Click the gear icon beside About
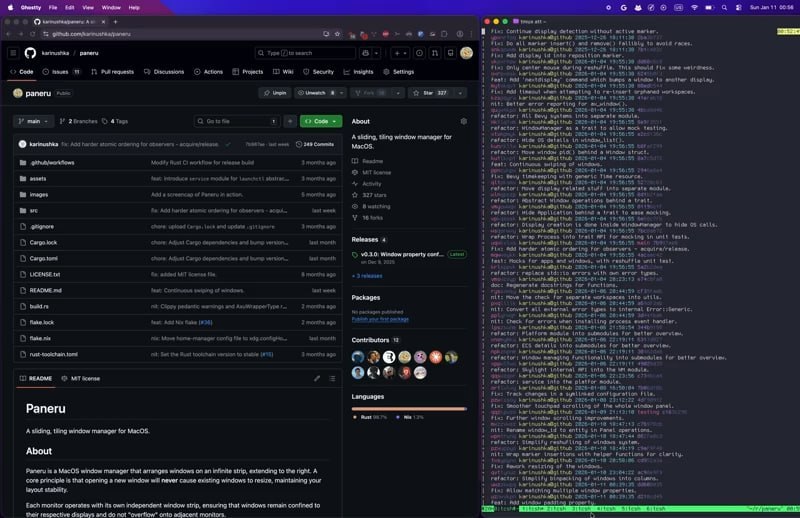This screenshot has height=518, width=800. coord(464,121)
